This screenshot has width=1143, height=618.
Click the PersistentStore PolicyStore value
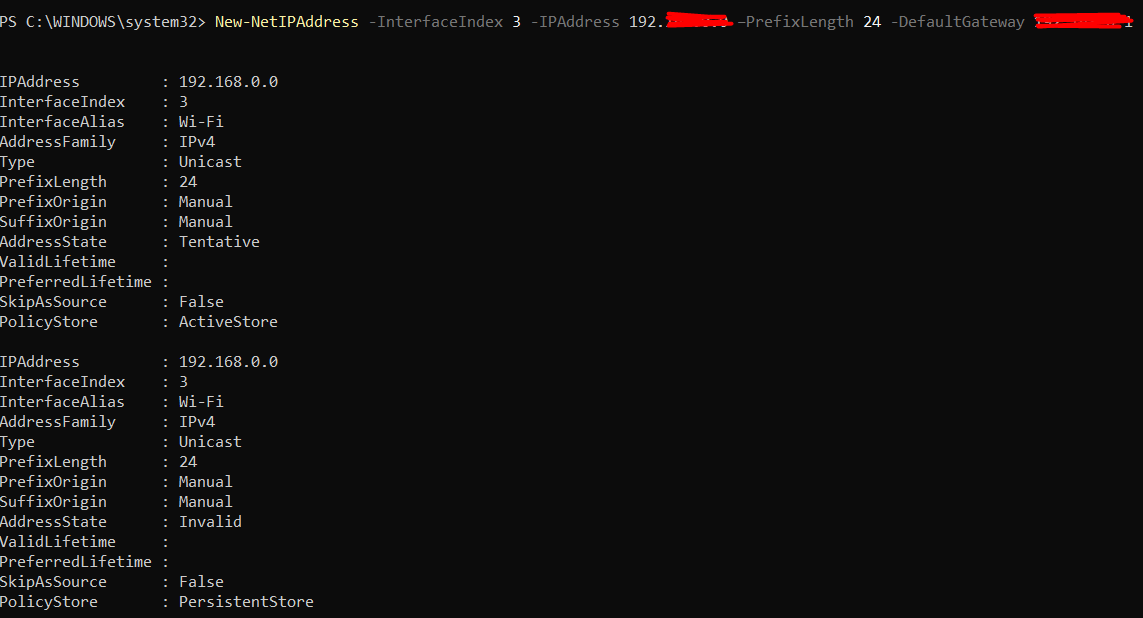[246, 601]
